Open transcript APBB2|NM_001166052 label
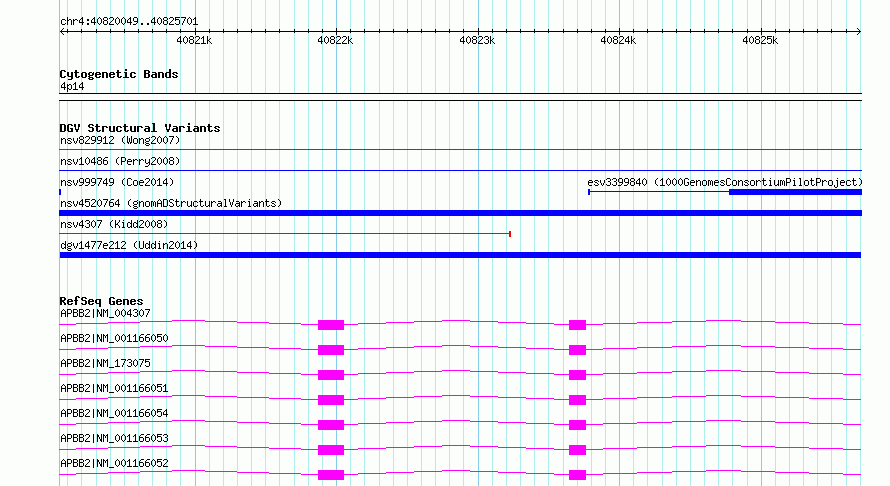The height and width of the screenshot is (486, 890). click(114, 463)
